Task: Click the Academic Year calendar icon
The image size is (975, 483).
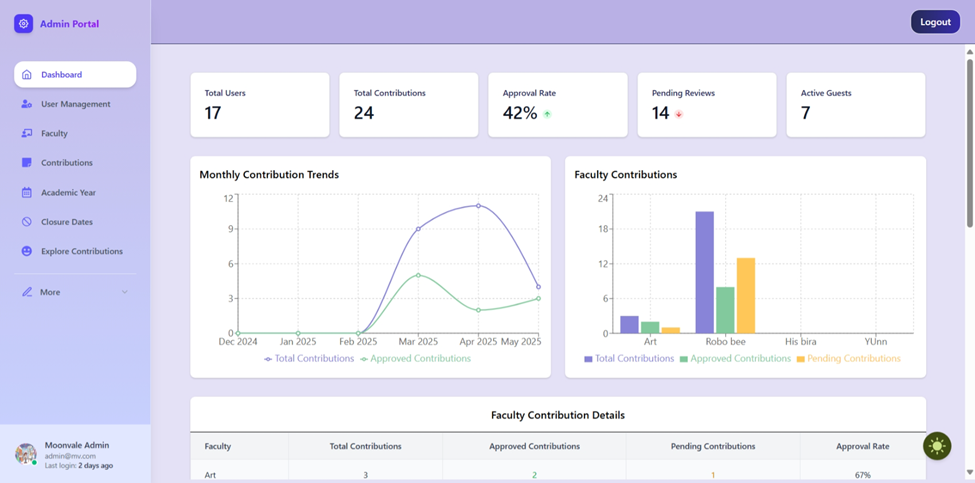Action: coord(27,192)
